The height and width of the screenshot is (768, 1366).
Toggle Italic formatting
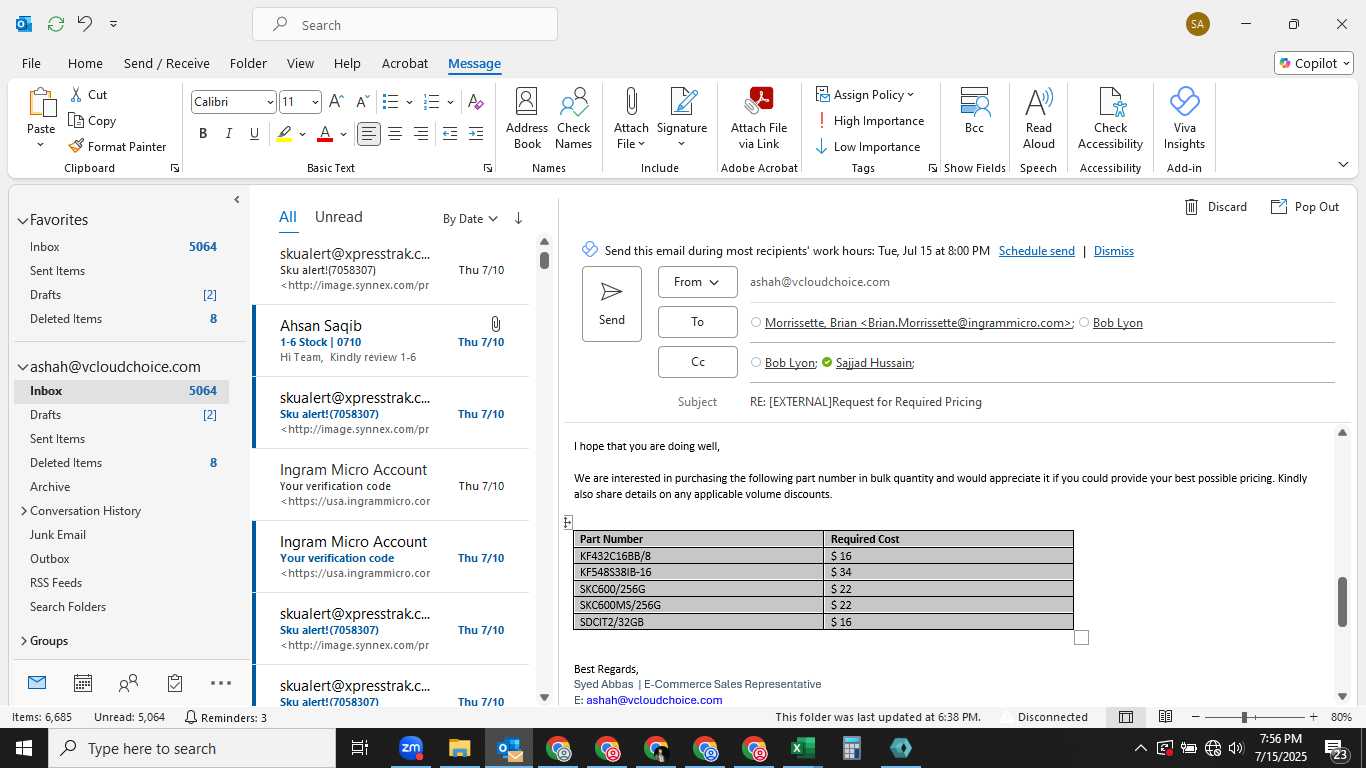pyautogui.click(x=229, y=134)
